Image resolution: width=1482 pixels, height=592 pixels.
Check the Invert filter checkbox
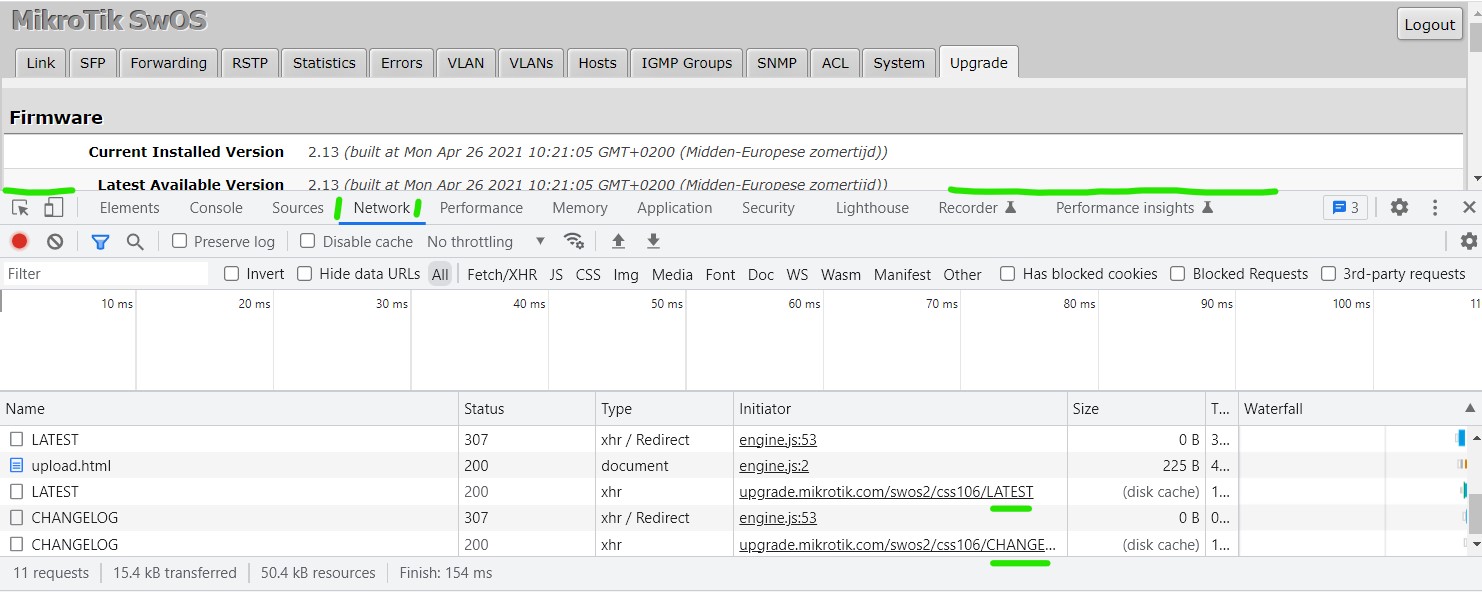(231, 274)
